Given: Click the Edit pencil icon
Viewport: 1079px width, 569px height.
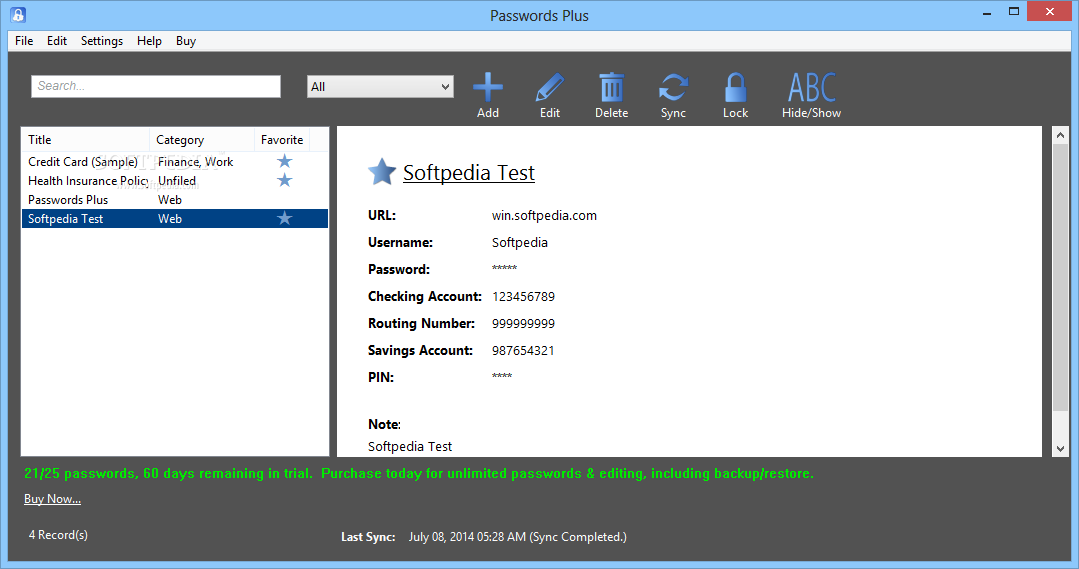Looking at the screenshot, I should pyautogui.click(x=549, y=88).
